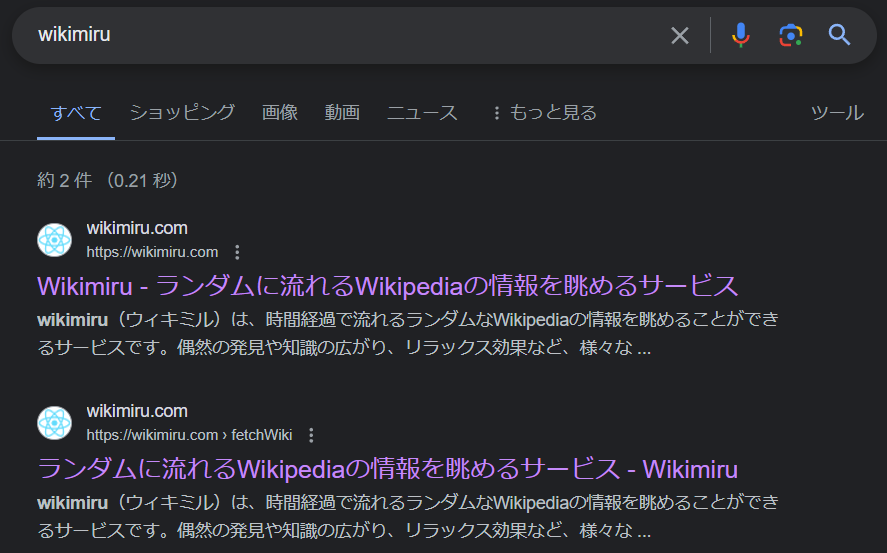Open the ツール options
Image resolution: width=887 pixels, height=553 pixels.
837,113
